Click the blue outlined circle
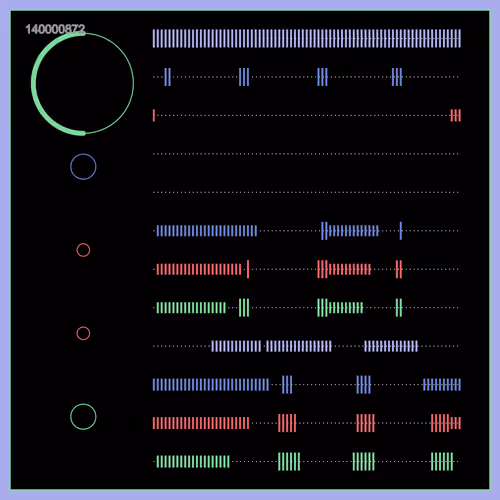Viewport: 500px width, 500px height. 83,167
